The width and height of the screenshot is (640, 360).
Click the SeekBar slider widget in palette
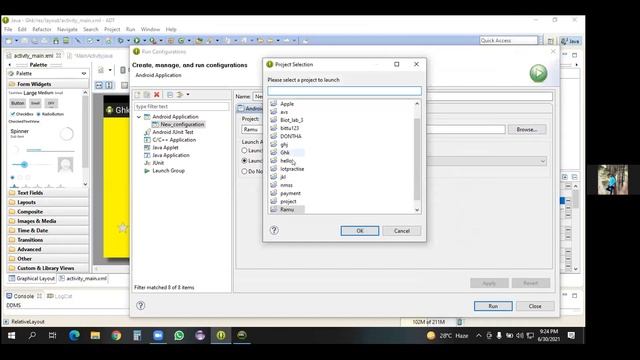tap(30, 164)
